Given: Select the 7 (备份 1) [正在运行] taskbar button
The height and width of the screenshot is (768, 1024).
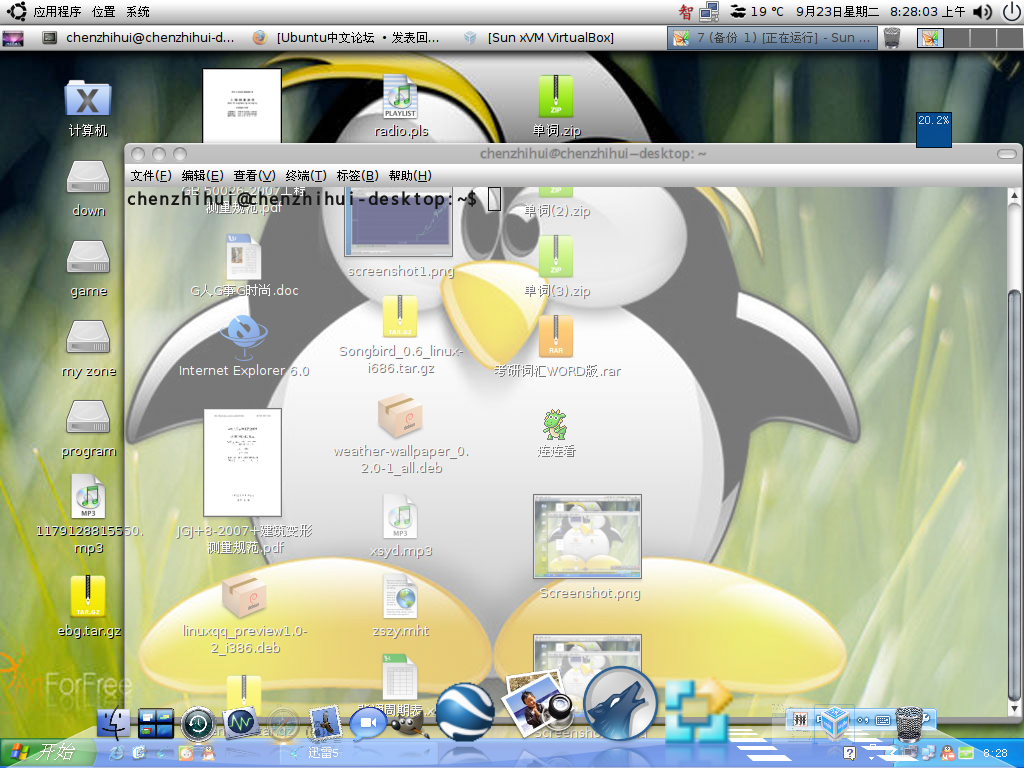Looking at the screenshot, I should coord(775,38).
